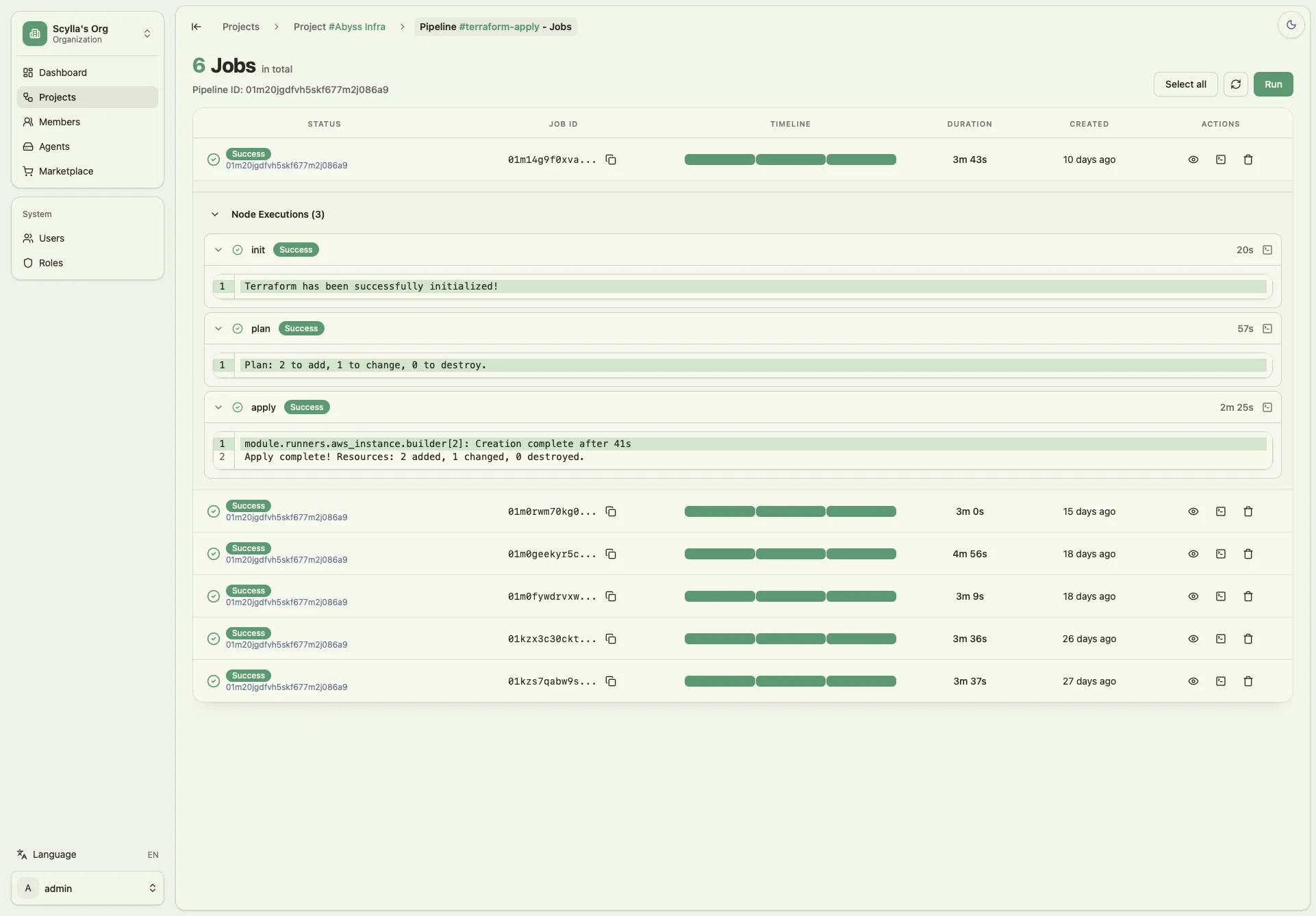Image resolution: width=1316 pixels, height=916 pixels.
Task: Click Project #Abyss Infra breadcrumb
Action: click(x=340, y=27)
